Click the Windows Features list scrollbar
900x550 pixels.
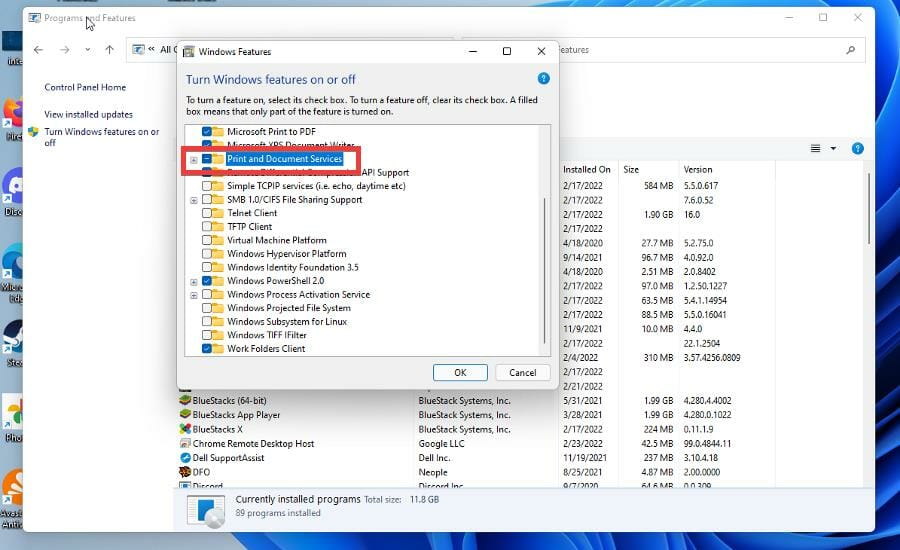(544, 270)
